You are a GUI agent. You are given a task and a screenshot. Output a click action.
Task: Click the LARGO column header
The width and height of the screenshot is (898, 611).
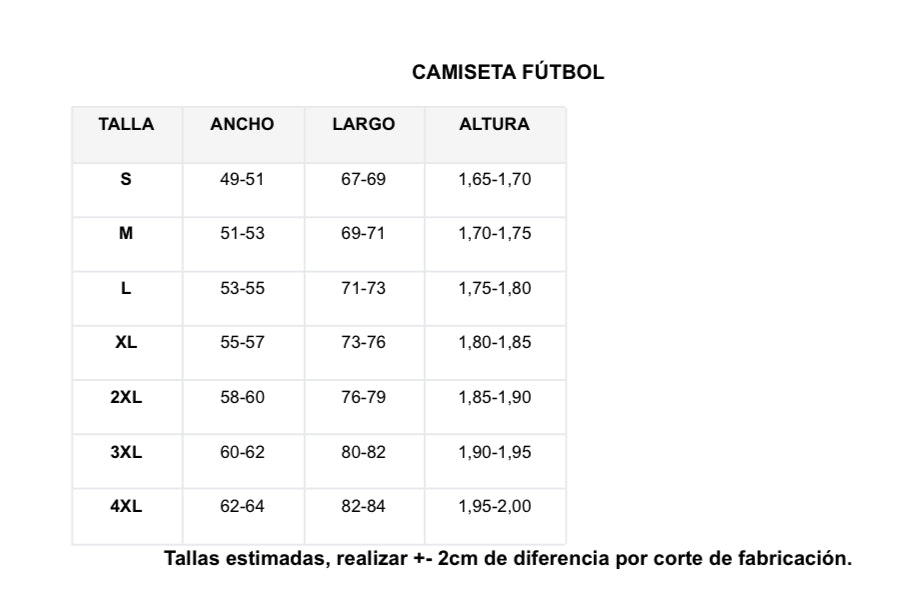pyautogui.click(x=363, y=125)
